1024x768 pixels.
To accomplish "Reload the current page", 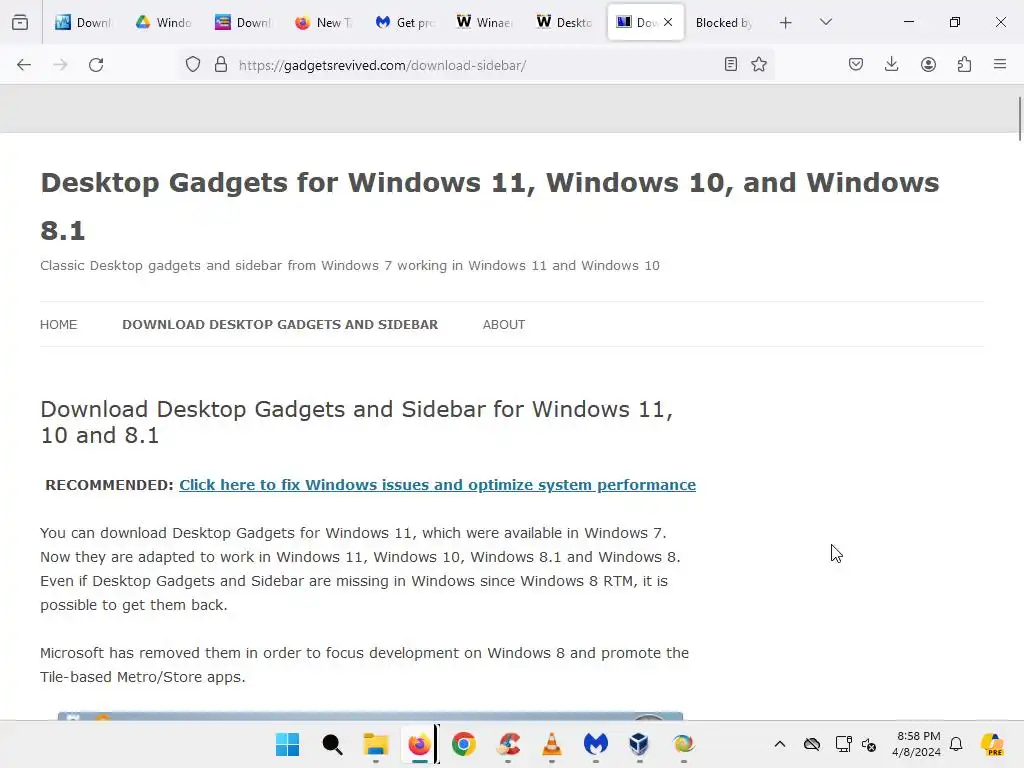I will (96, 65).
